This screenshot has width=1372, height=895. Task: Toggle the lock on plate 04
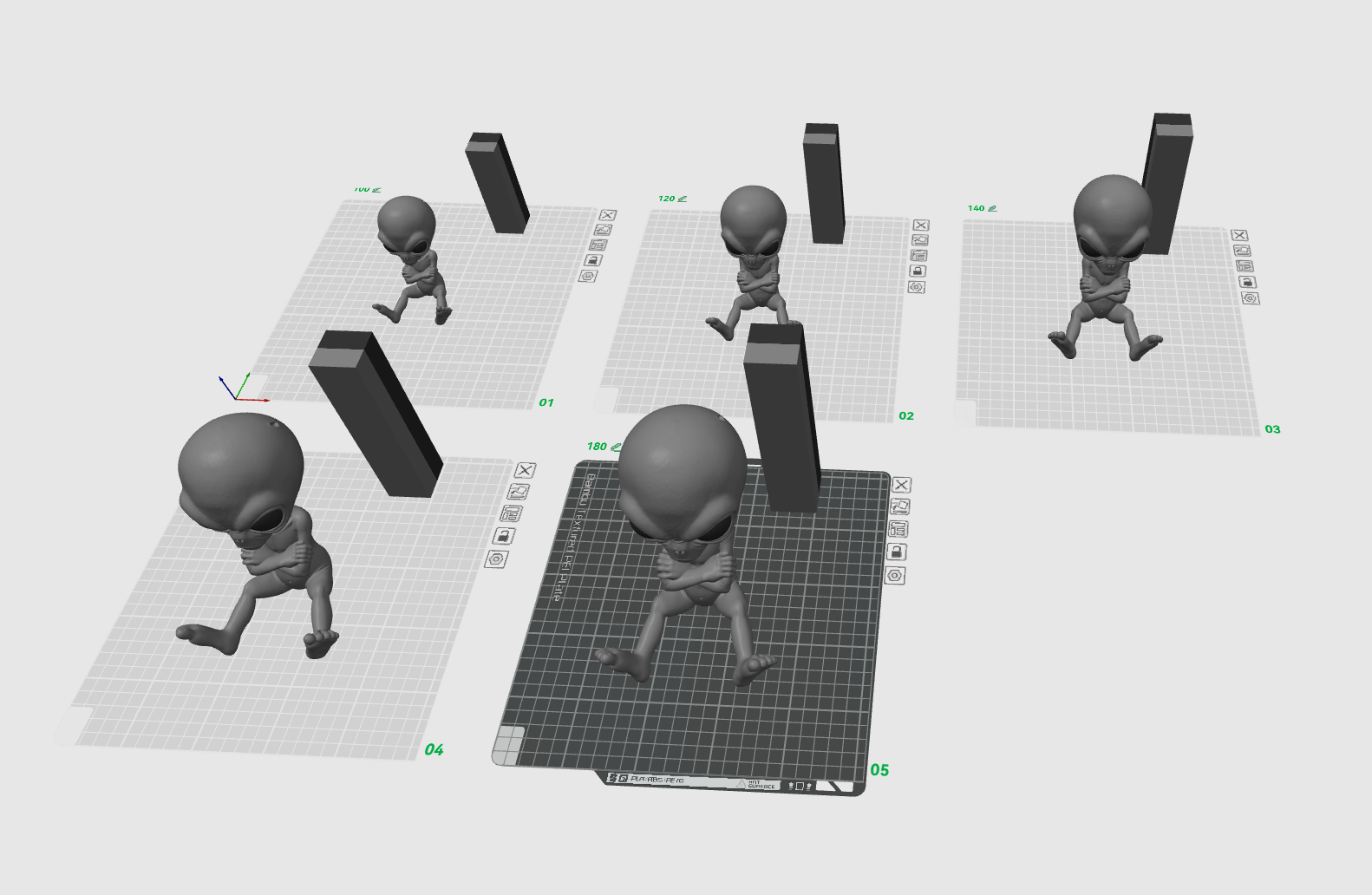point(504,536)
